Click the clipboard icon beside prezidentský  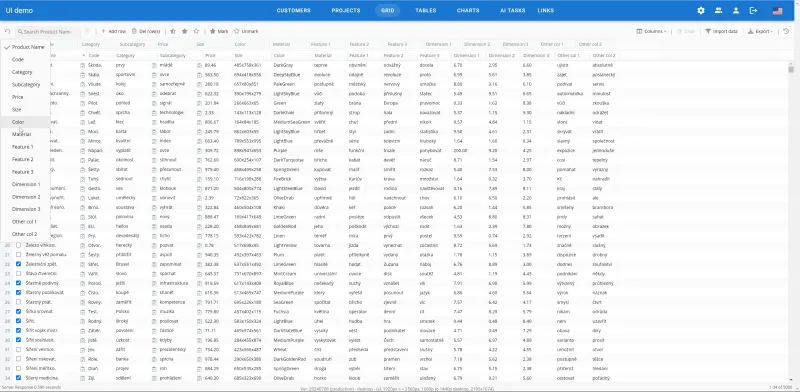click(x=154, y=350)
